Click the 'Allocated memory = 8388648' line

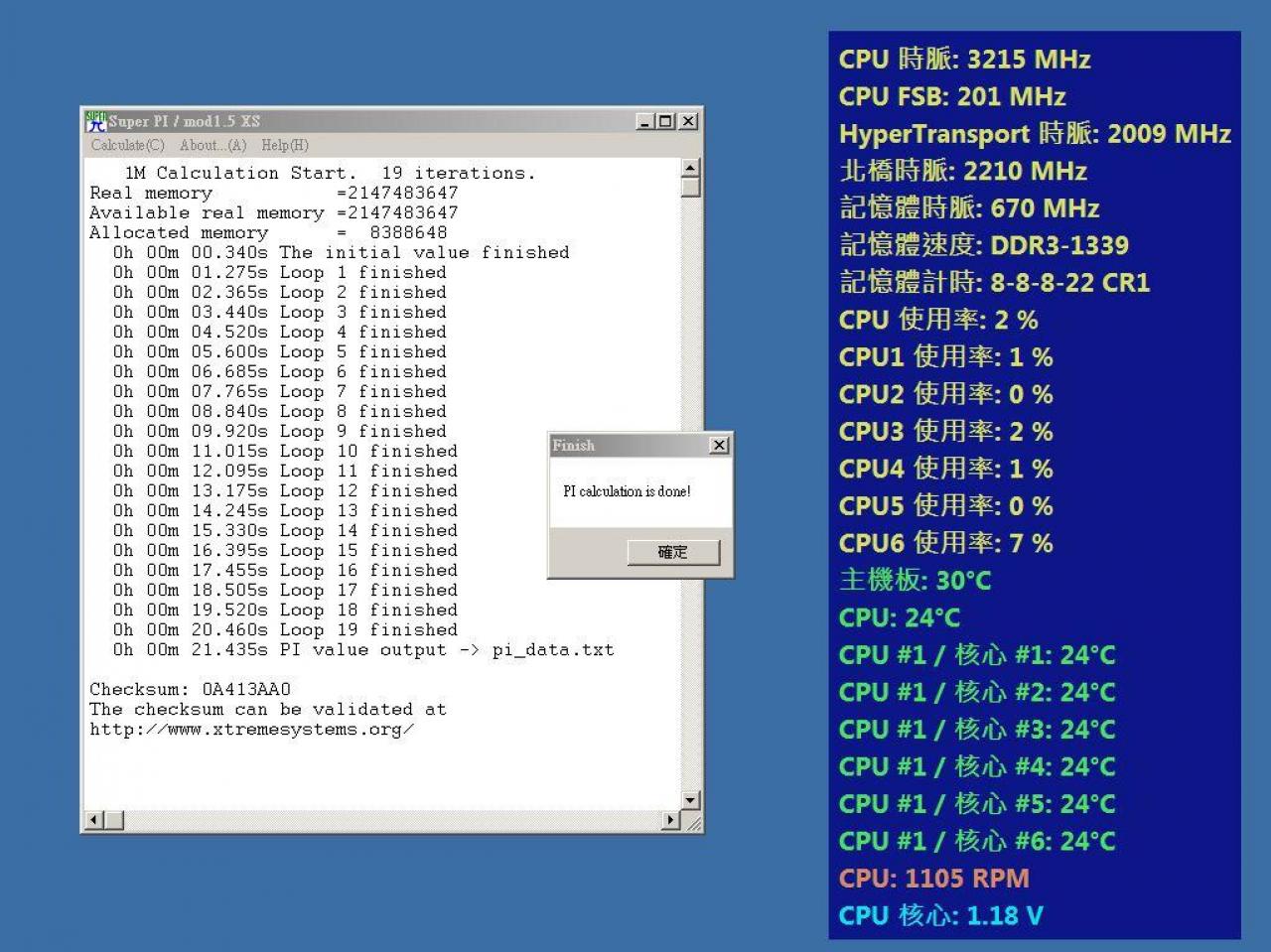[x=268, y=232]
